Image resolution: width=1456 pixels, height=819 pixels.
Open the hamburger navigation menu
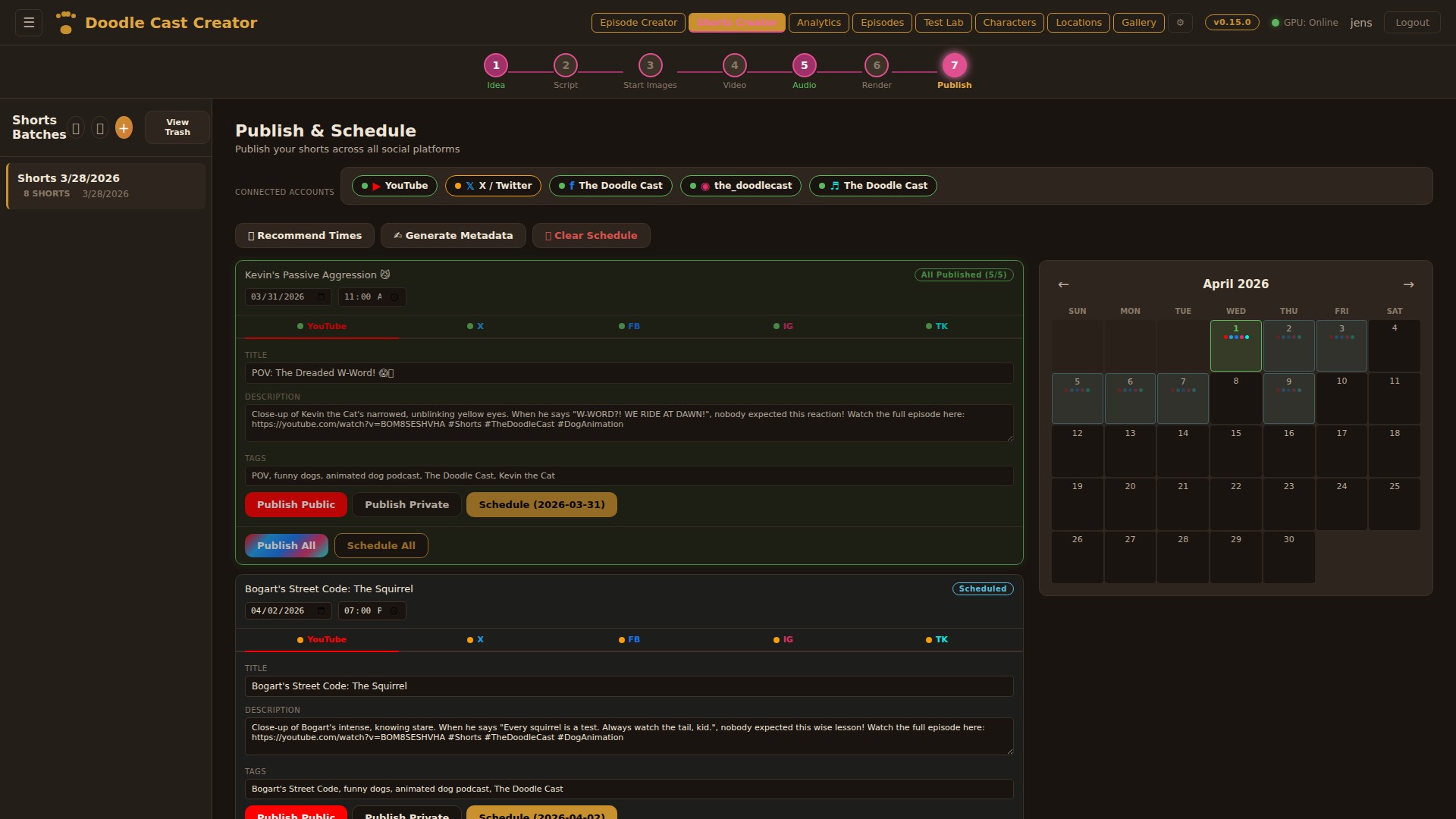28,22
